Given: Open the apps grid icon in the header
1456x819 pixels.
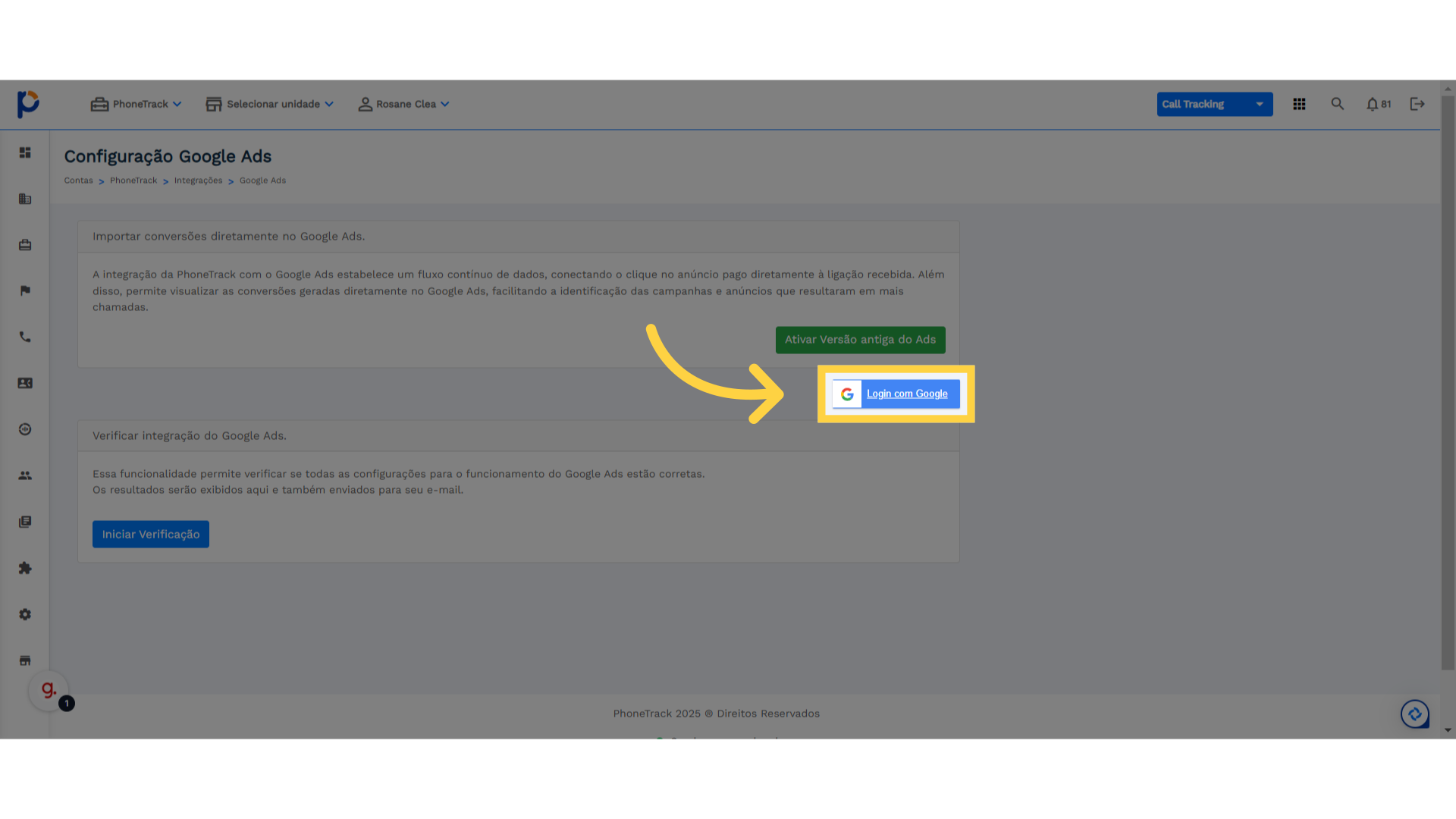Looking at the screenshot, I should click(1299, 104).
